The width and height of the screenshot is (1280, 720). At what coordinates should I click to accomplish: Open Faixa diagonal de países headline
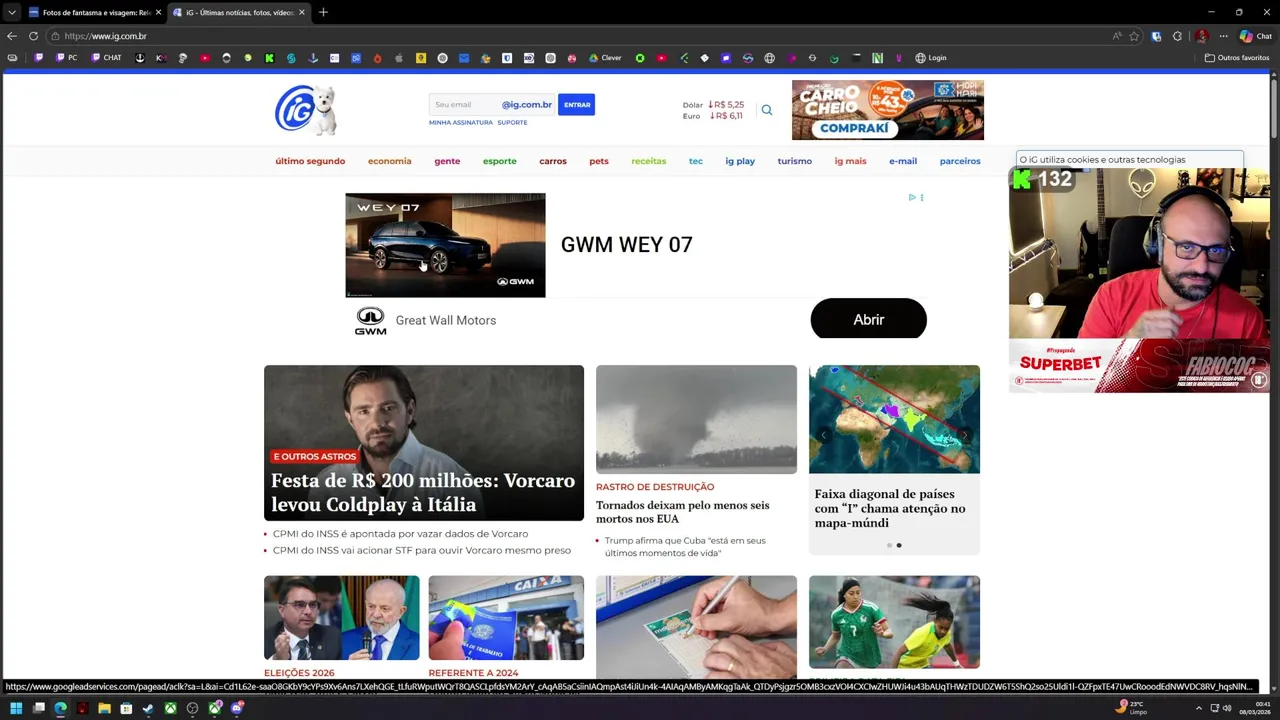890,508
